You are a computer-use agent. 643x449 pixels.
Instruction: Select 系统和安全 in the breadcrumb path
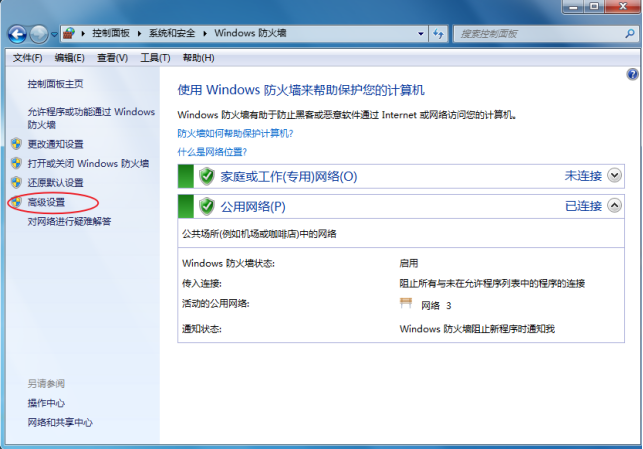pos(172,33)
